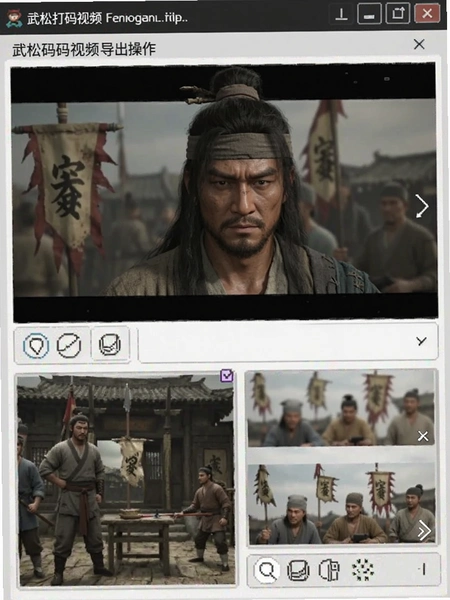Click the main video preview of the warrior

(x=225, y=193)
